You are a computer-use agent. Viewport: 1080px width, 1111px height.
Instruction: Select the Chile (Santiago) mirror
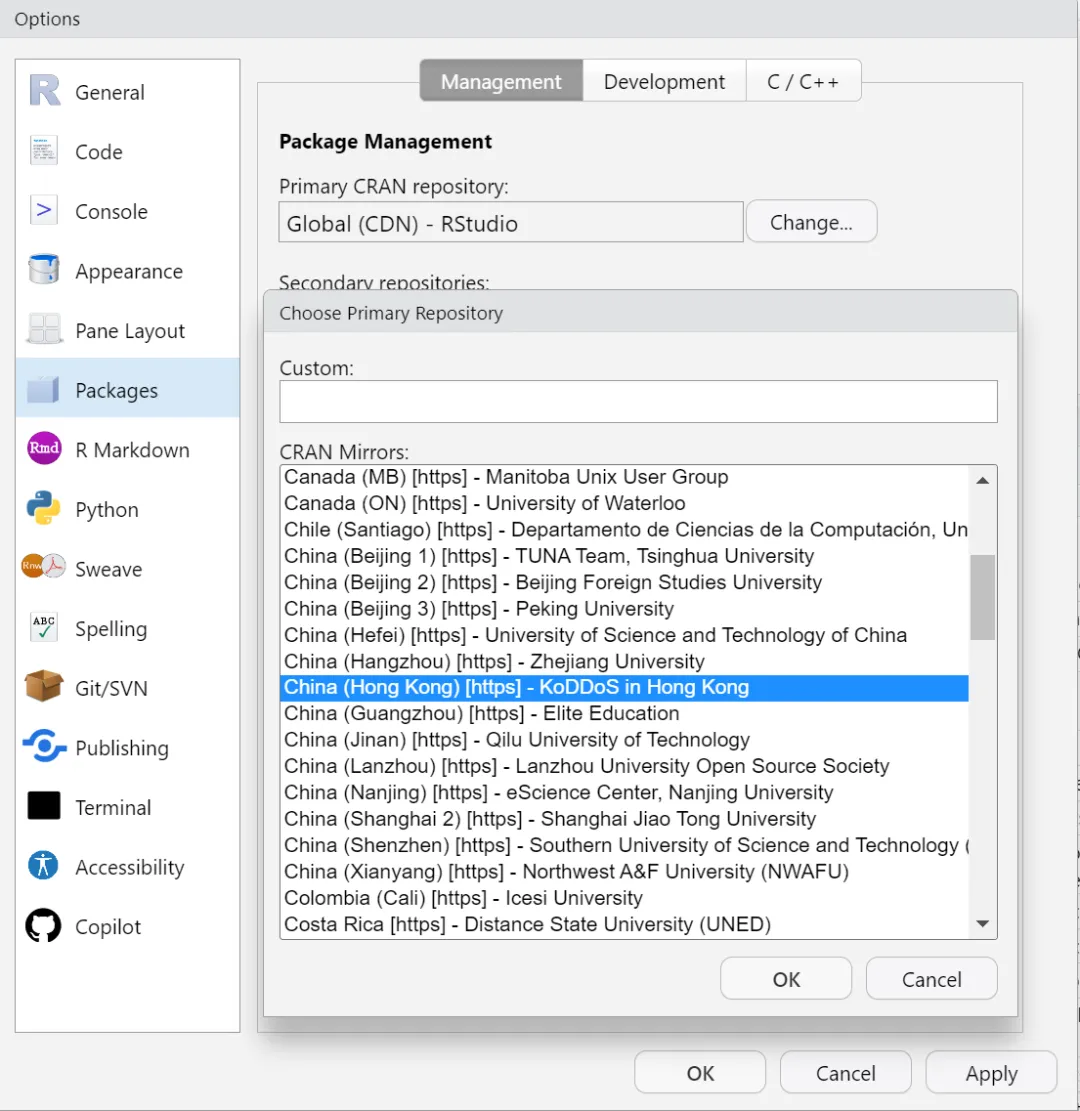(624, 529)
